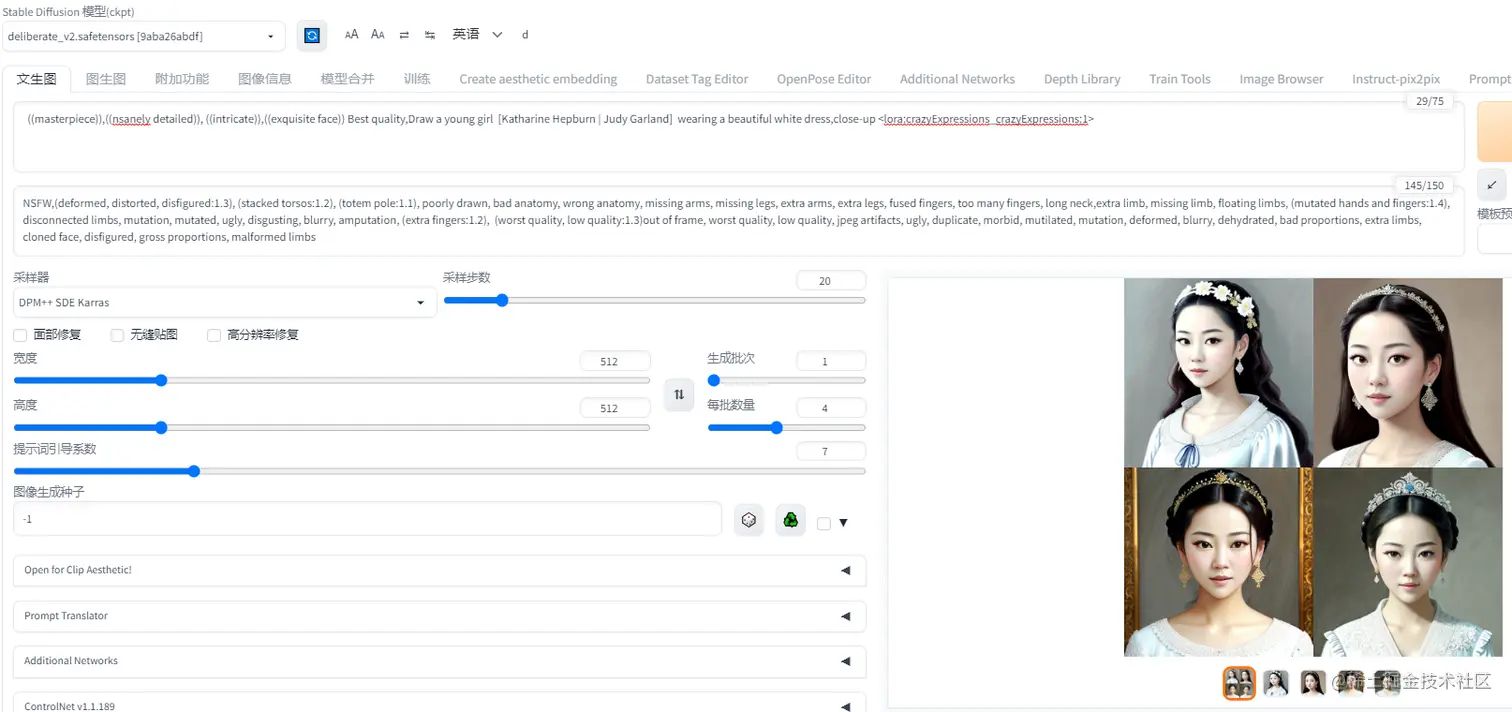The width and height of the screenshot is (1512, 712).
Task: Swap width and height values
Action: (x=679, y=395)
